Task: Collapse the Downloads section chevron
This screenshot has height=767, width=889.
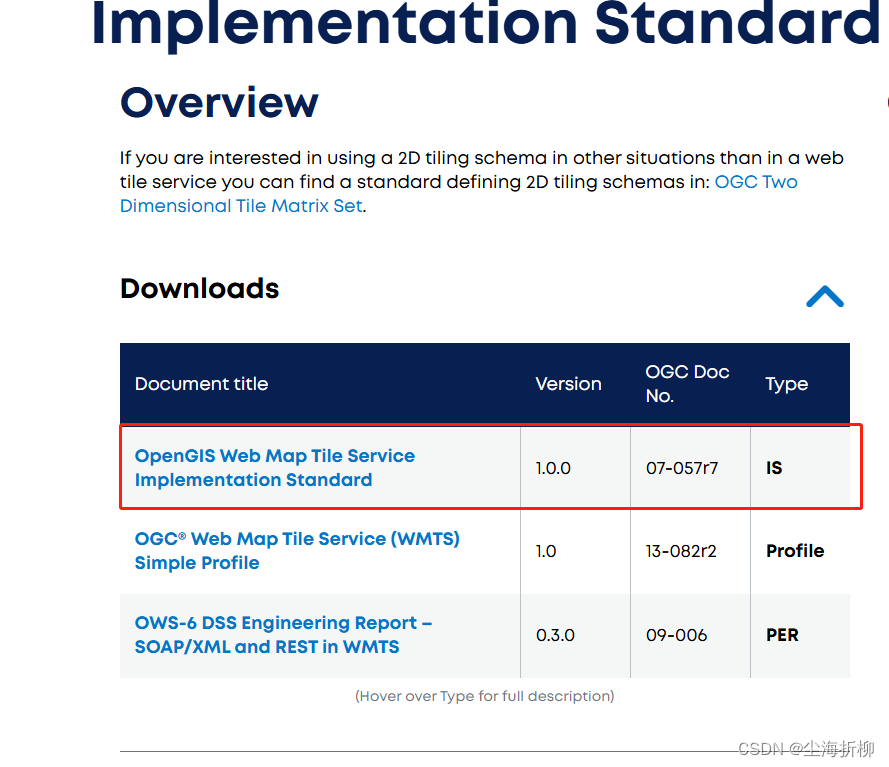Action: pyautogui.click(x=825, y=296)
